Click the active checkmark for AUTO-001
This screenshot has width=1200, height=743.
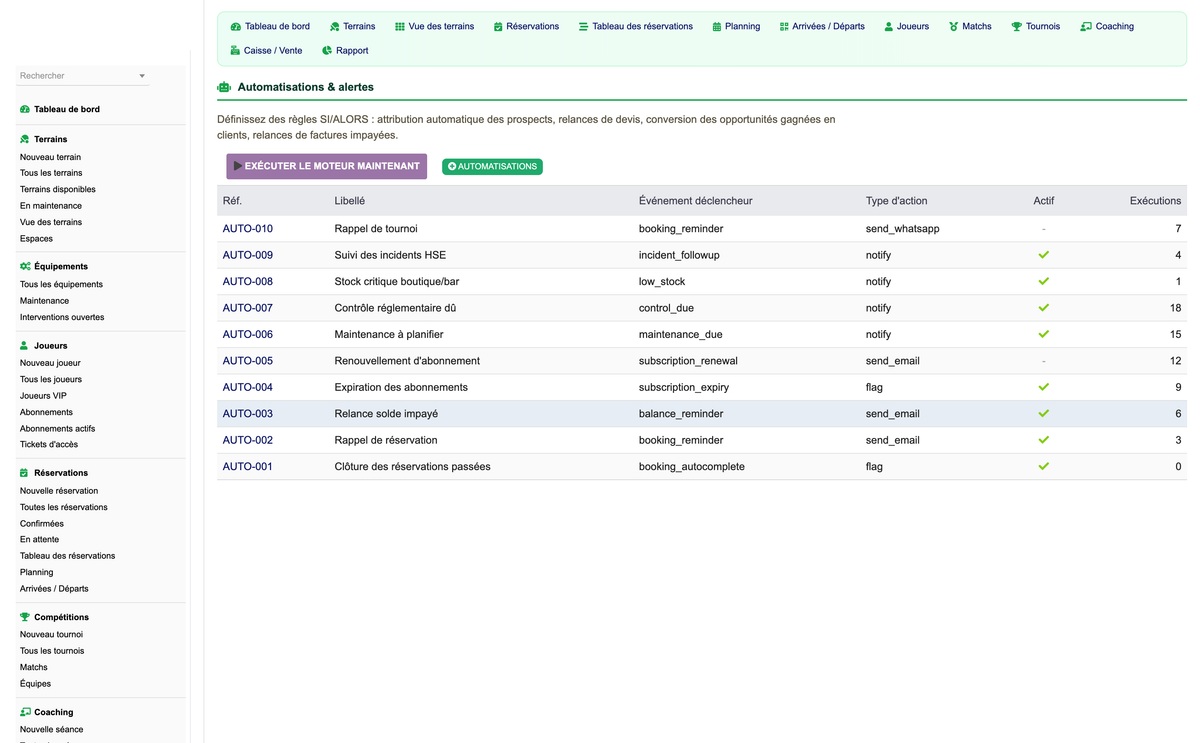(x=1043, y=467)
